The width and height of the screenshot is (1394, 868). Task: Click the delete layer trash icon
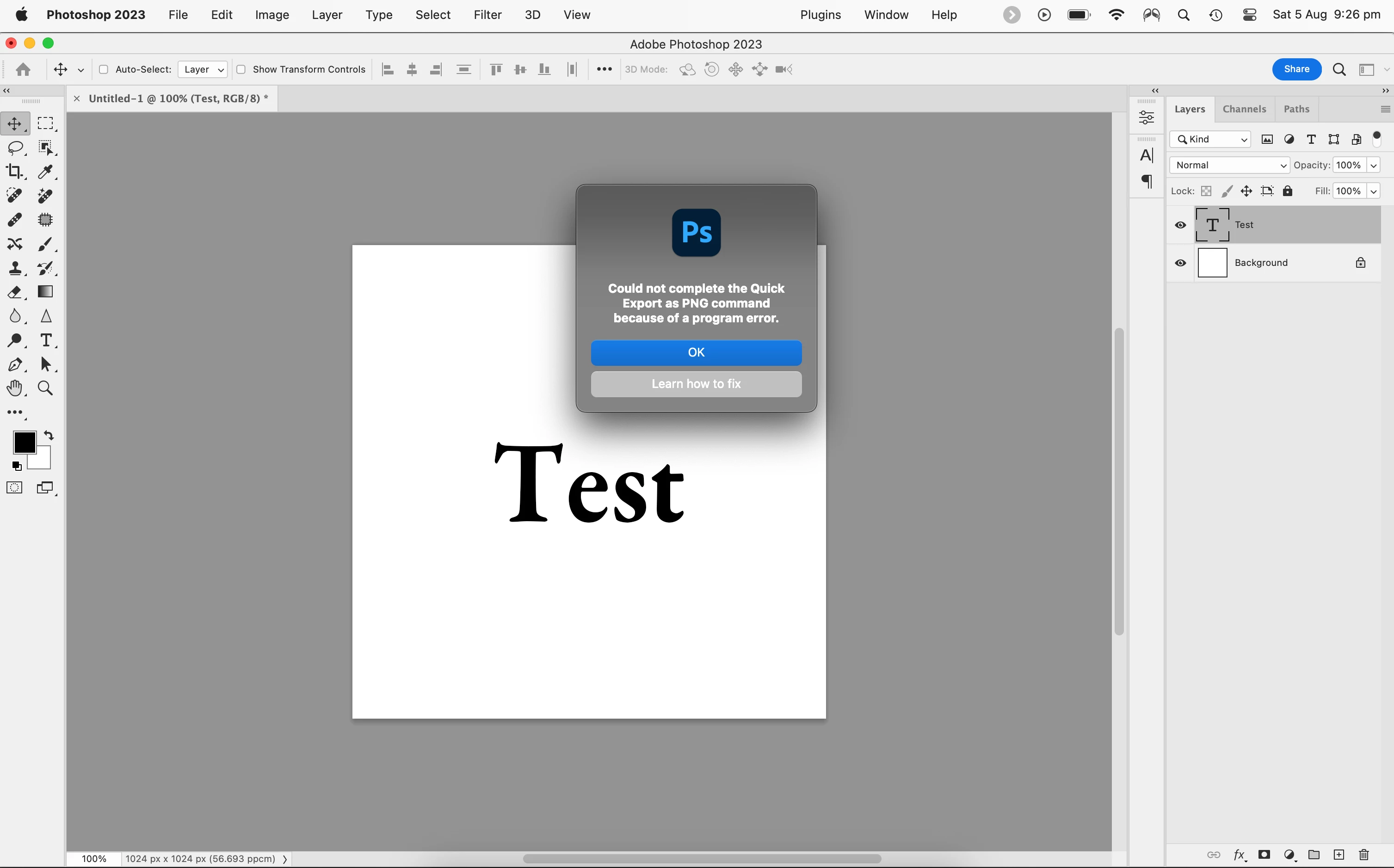click(1364, 855)
